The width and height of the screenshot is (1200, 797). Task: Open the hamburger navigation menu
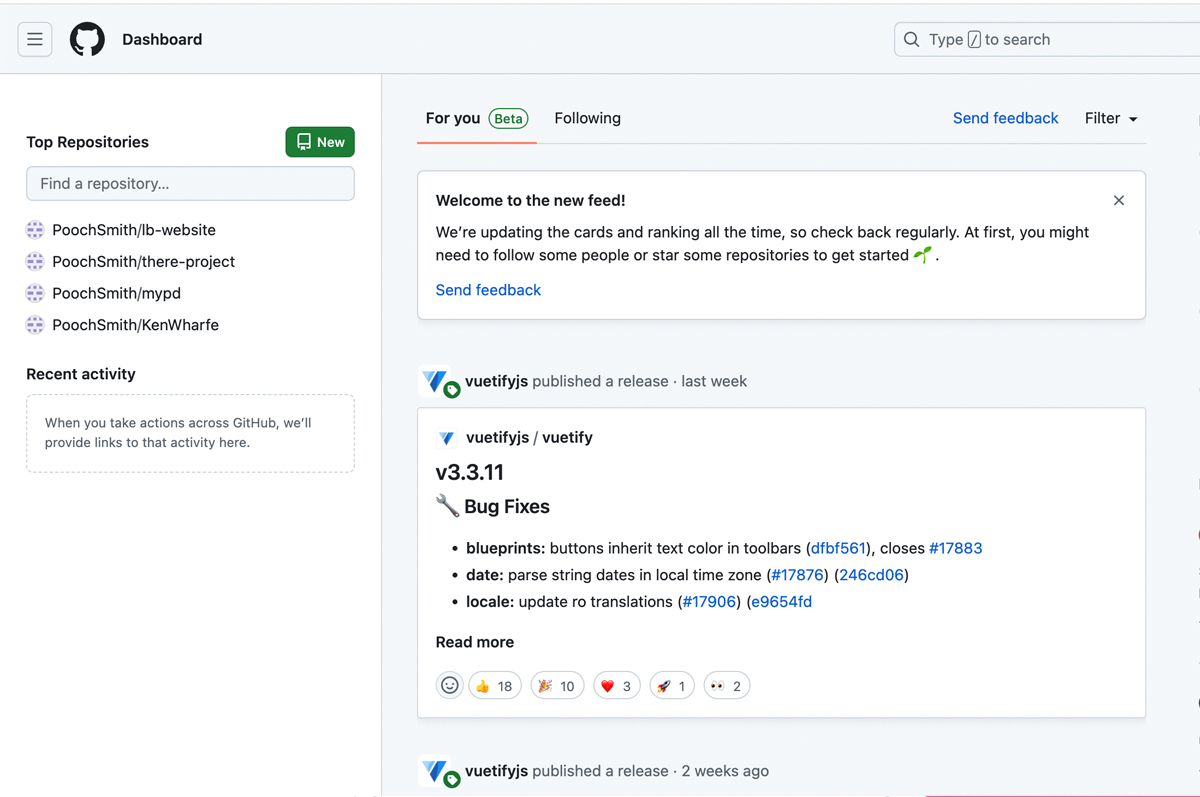(35, 40)
